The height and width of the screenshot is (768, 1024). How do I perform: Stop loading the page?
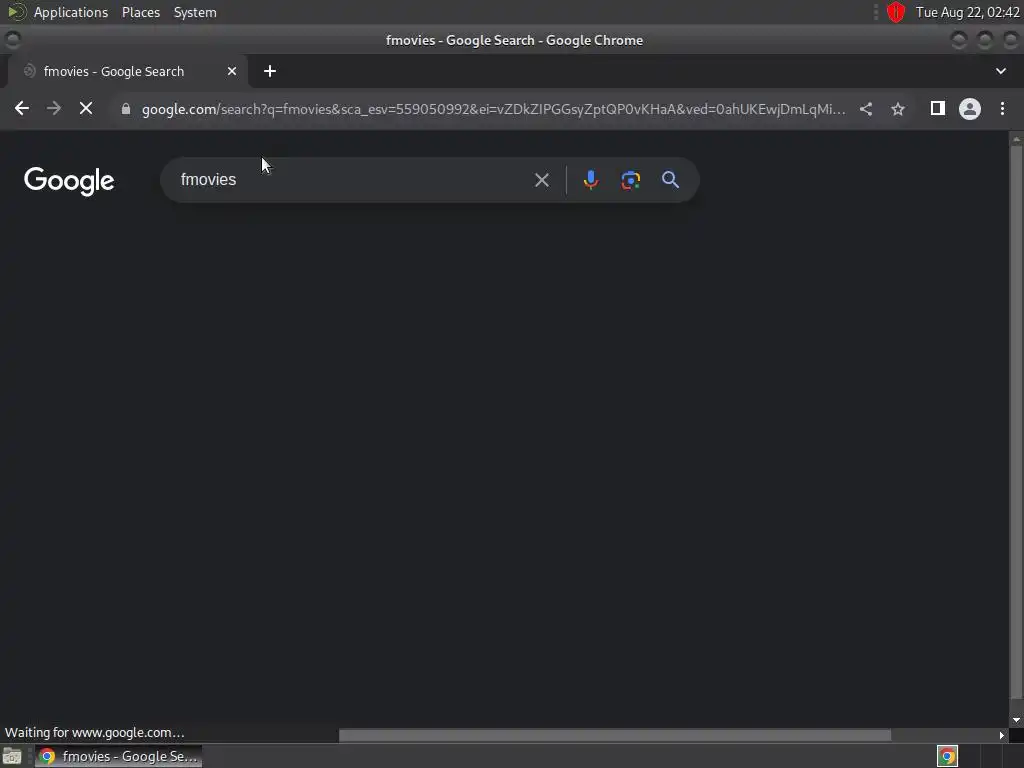pyautogui.click(x=86, y=108)
